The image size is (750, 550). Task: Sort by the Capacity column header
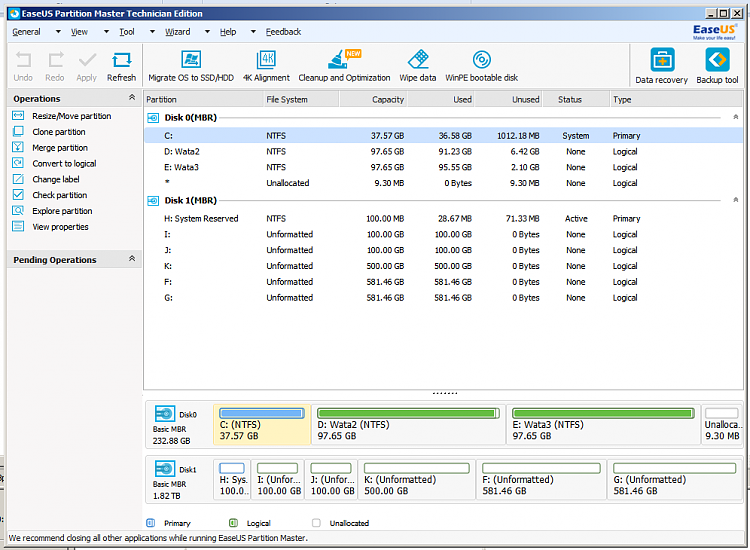pyautogui.click(x=373, y=99)
